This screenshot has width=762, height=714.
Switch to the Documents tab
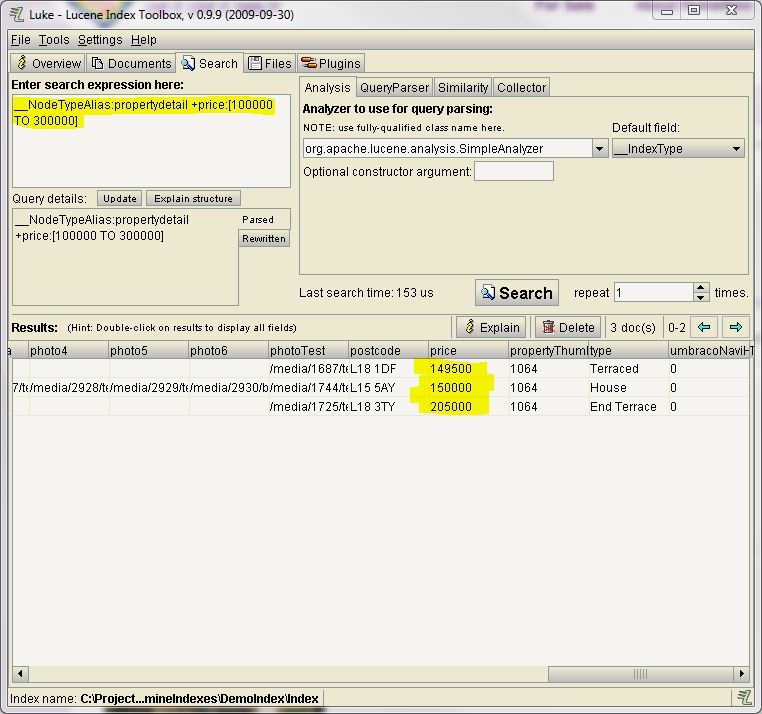coord(131,63)
